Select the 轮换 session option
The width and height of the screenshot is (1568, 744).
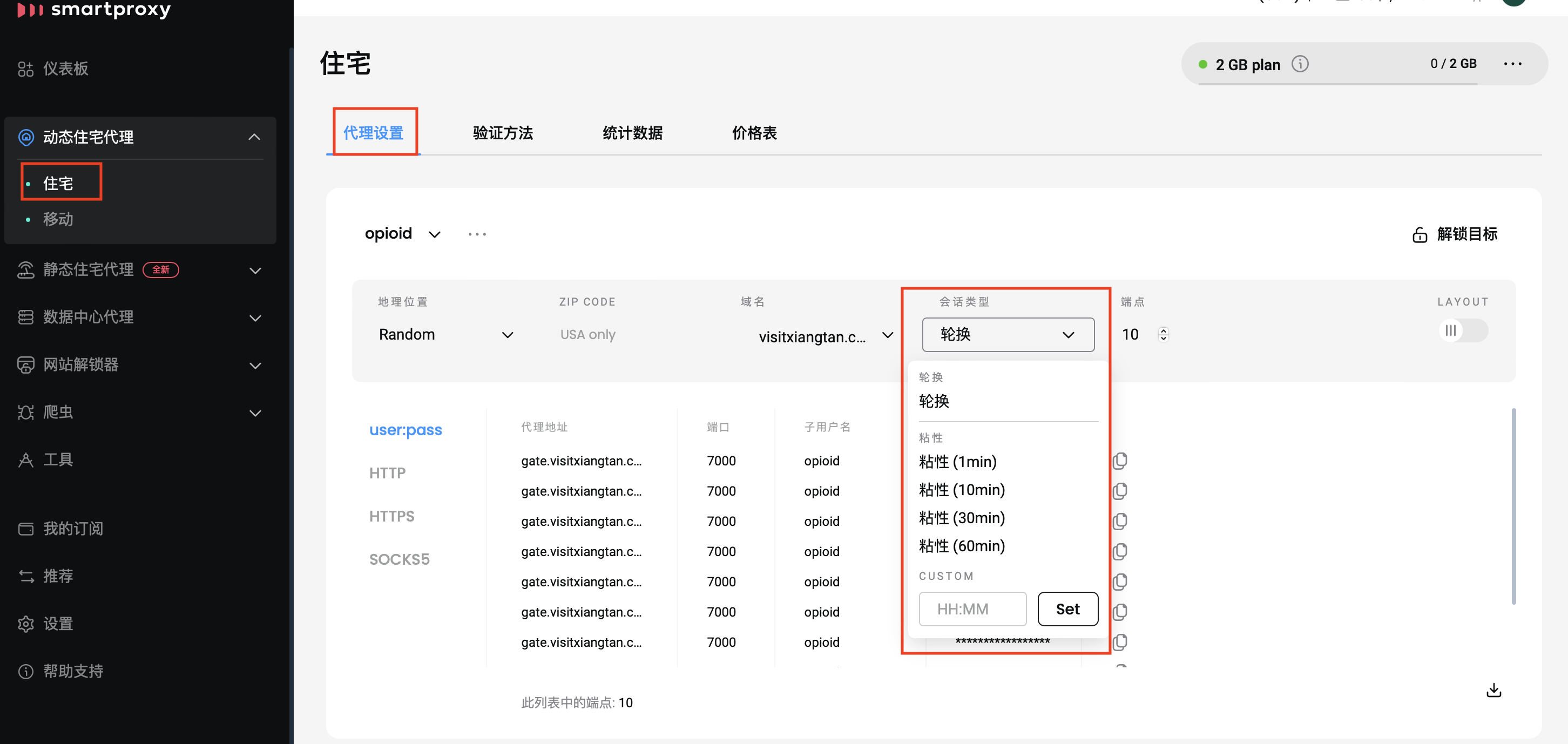tap(934, 401)
